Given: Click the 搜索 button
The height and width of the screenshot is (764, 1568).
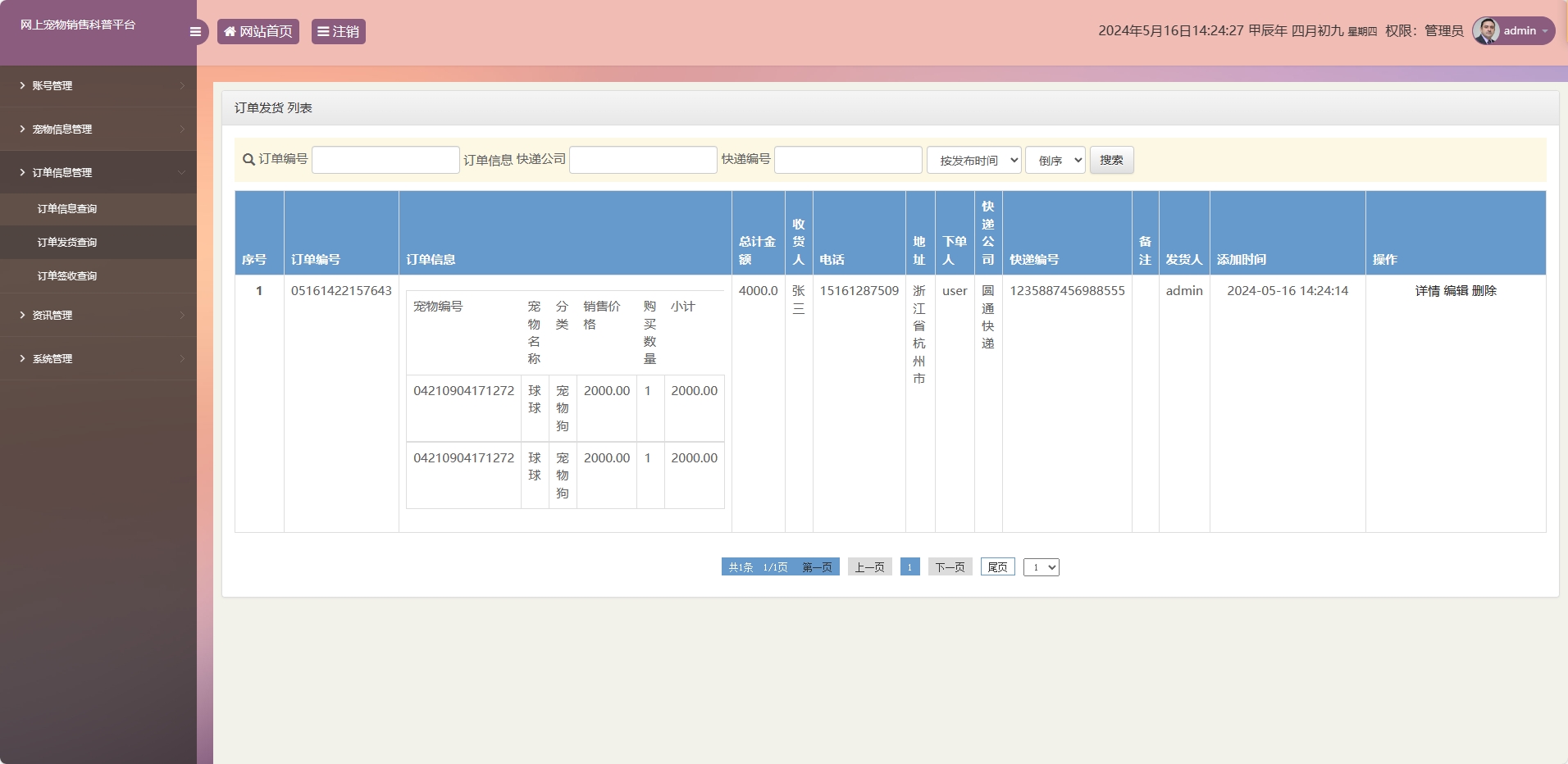Looking at the screenshot, I should coord(1111,161).
